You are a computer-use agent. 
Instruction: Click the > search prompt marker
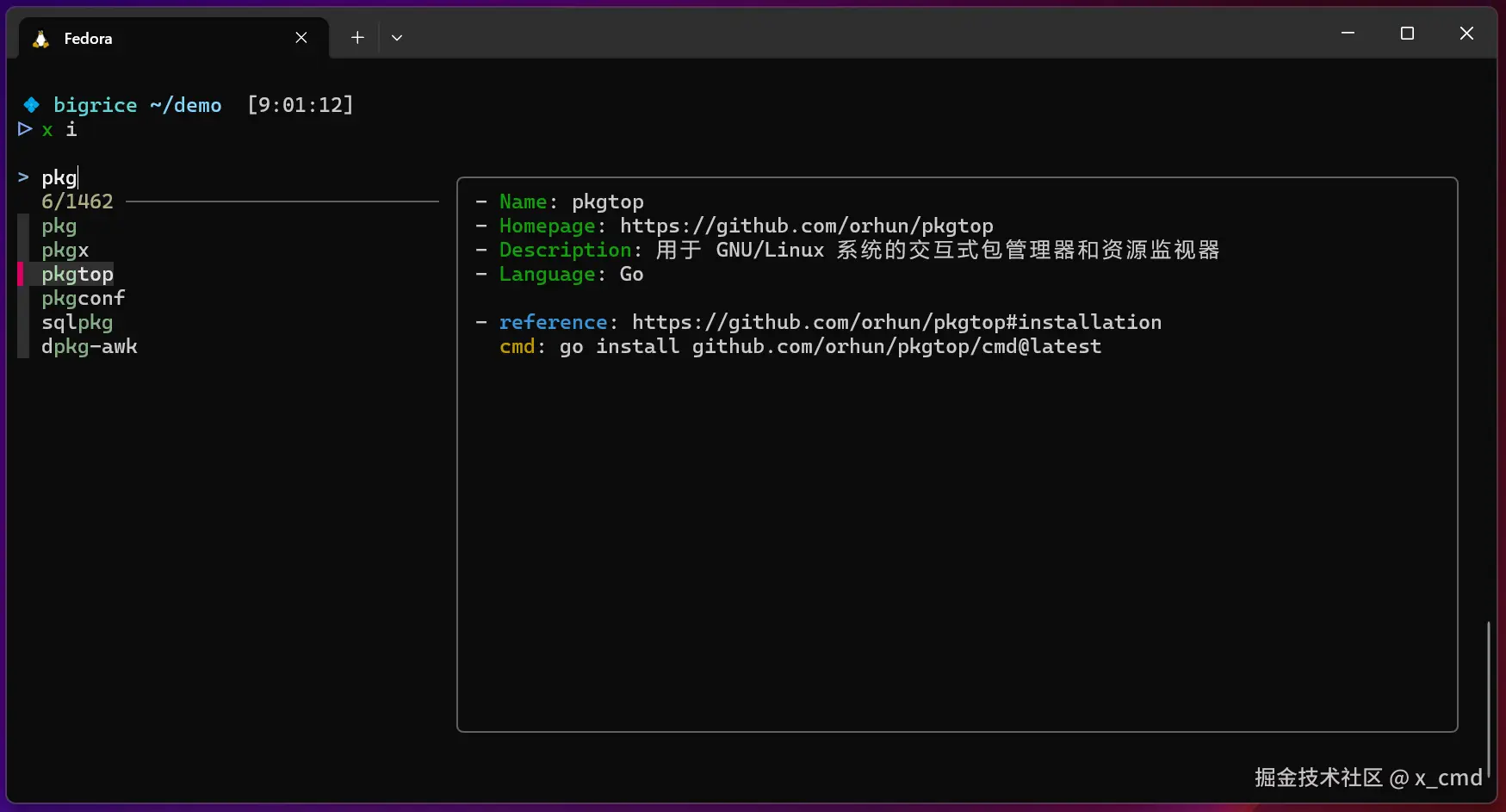click(x=23, y=177)
